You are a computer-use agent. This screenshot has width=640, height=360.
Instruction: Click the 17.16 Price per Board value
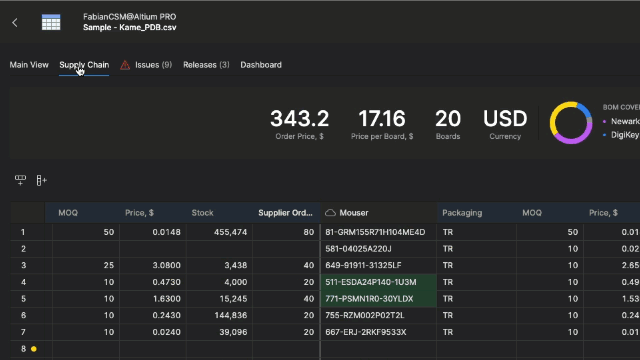click(382, 119)
